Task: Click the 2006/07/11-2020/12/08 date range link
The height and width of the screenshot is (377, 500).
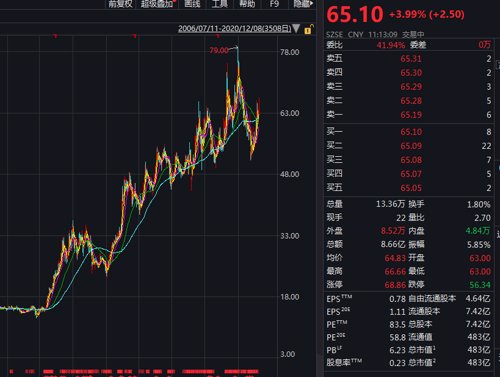Action: tap(234, 28)
